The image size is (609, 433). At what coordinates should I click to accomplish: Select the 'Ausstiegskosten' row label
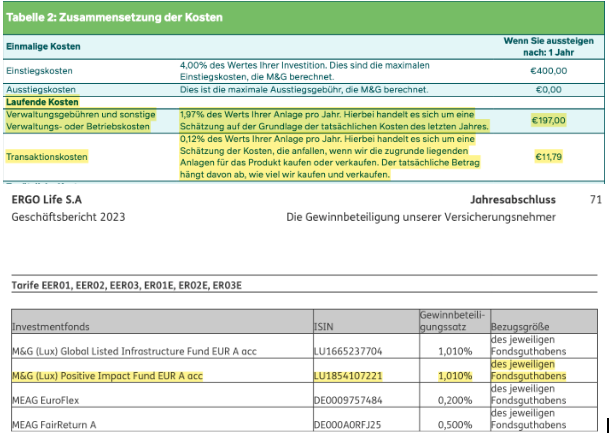[x=41, y=90]
